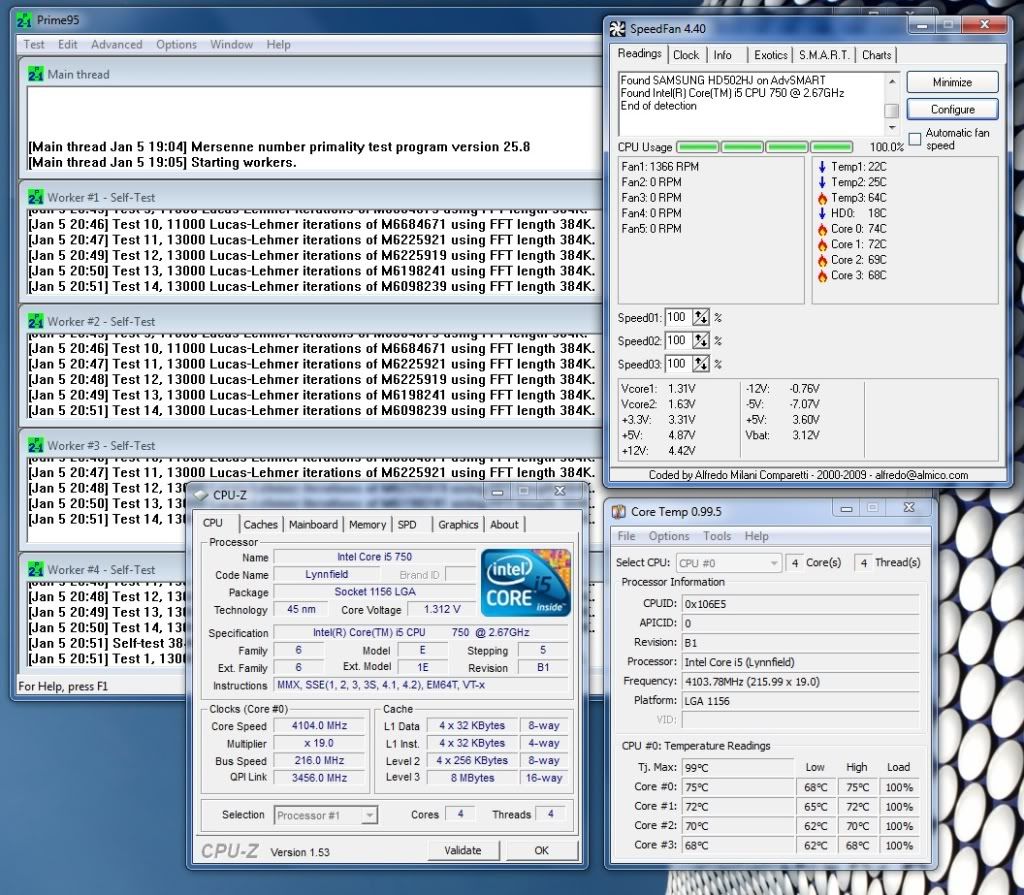Screen dimensions: 1024x895
Task: Click the SpeedFan fan icon in title bar
Action: (x=617, y=29)
